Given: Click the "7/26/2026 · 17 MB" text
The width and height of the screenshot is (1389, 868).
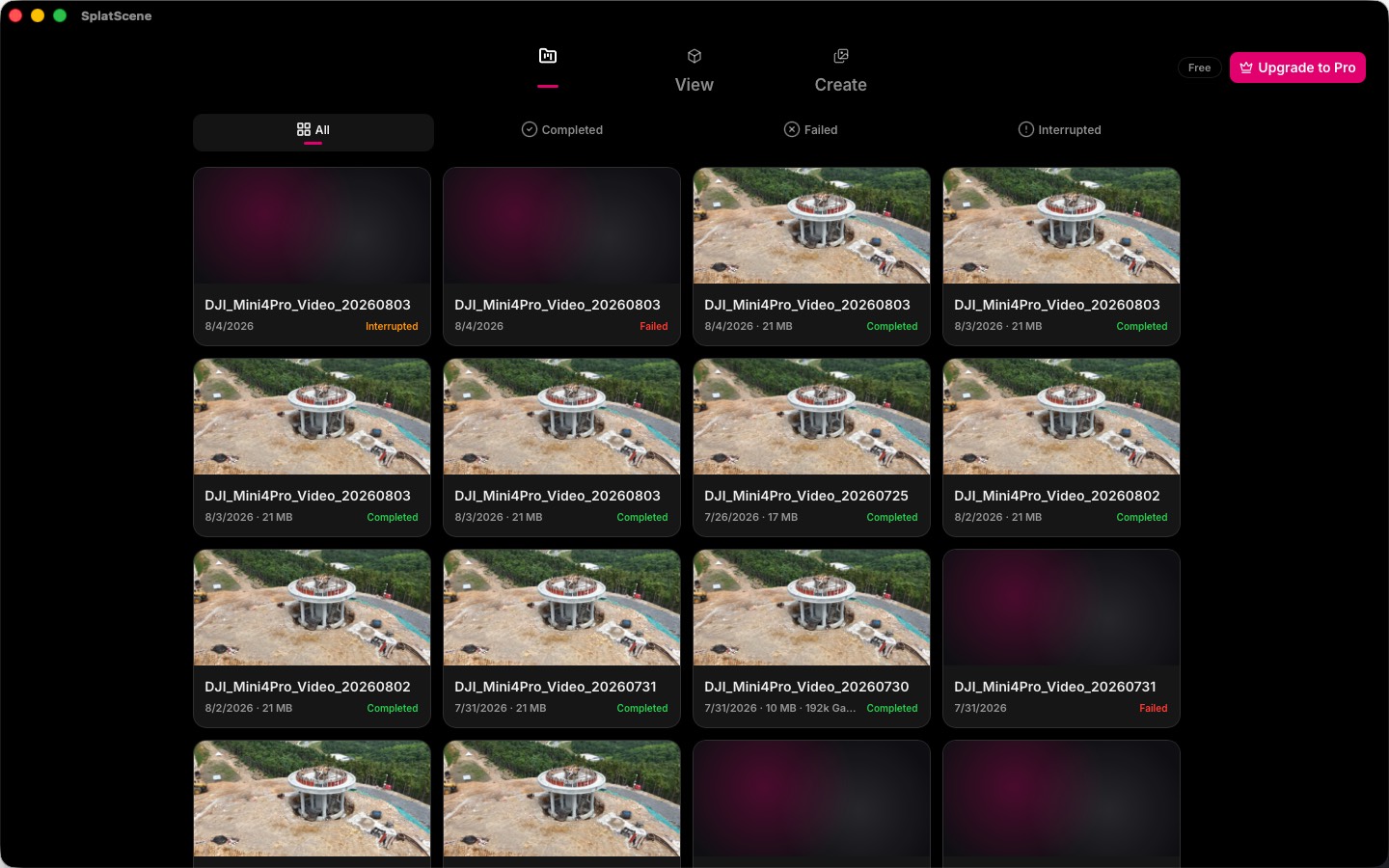Looking at the screenshot, I should 751,518.
